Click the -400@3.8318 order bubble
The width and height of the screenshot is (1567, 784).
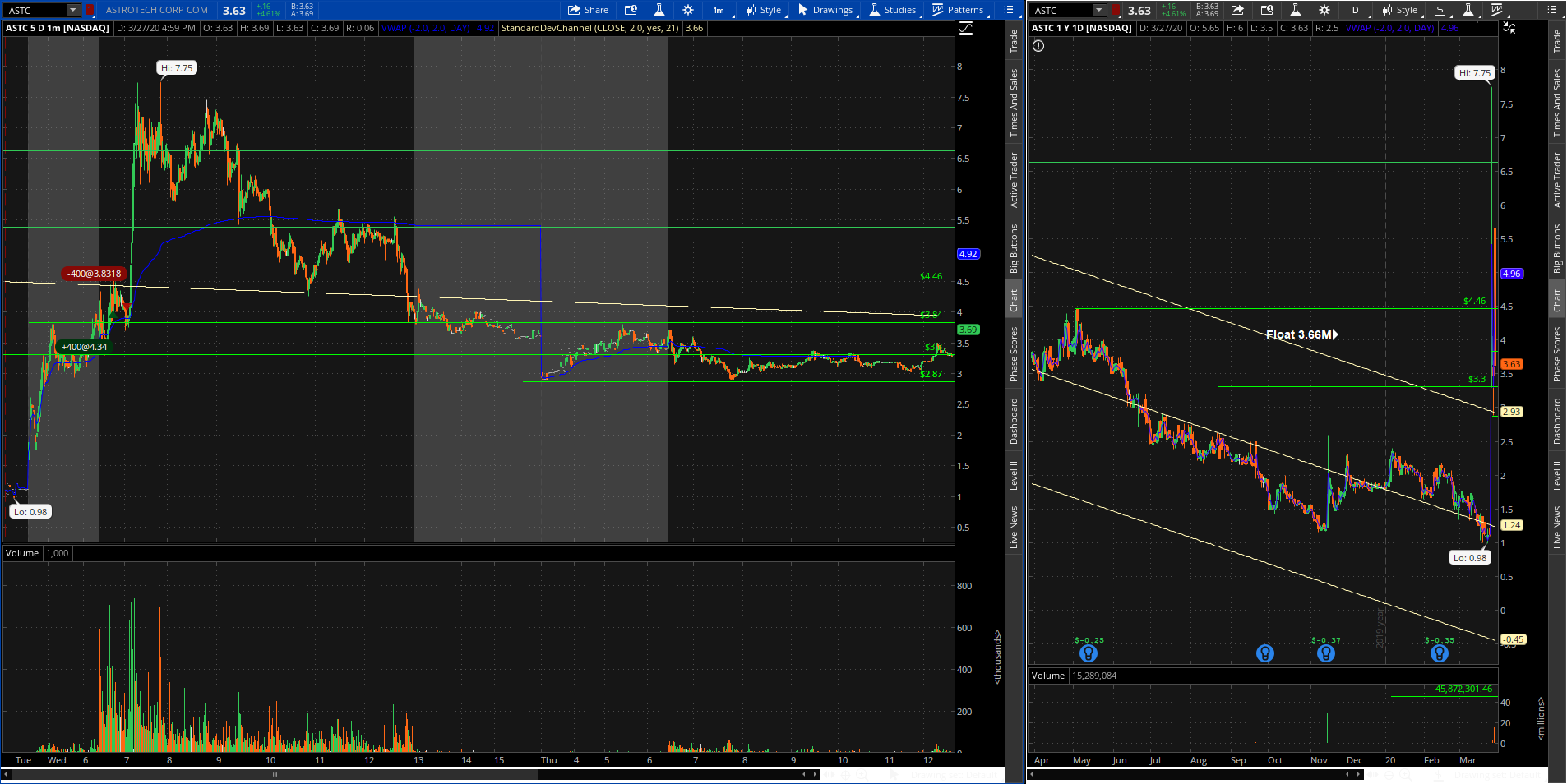pos(95,274)
